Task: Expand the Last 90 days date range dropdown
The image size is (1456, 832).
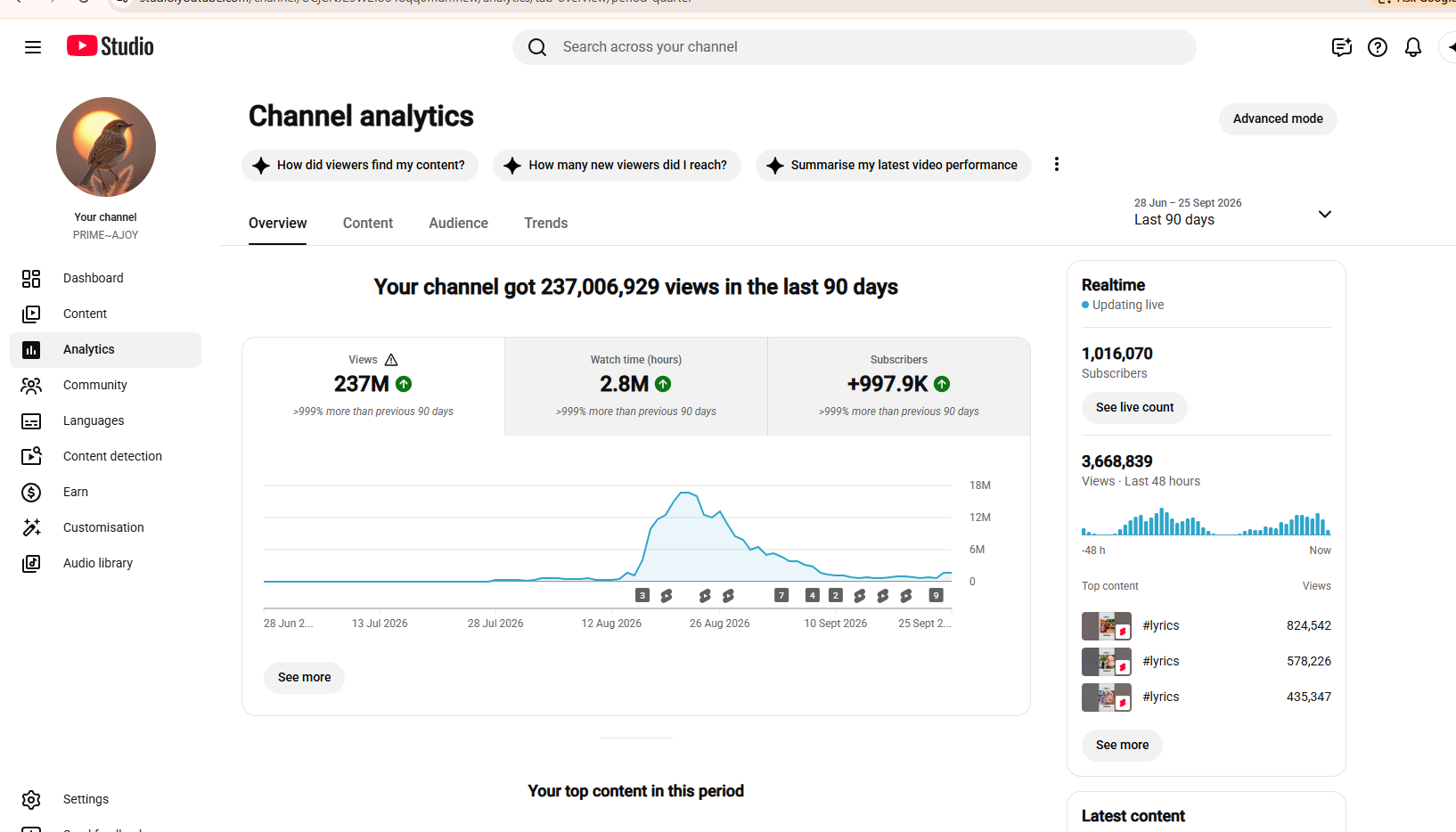Action: tap(1233, 213)
